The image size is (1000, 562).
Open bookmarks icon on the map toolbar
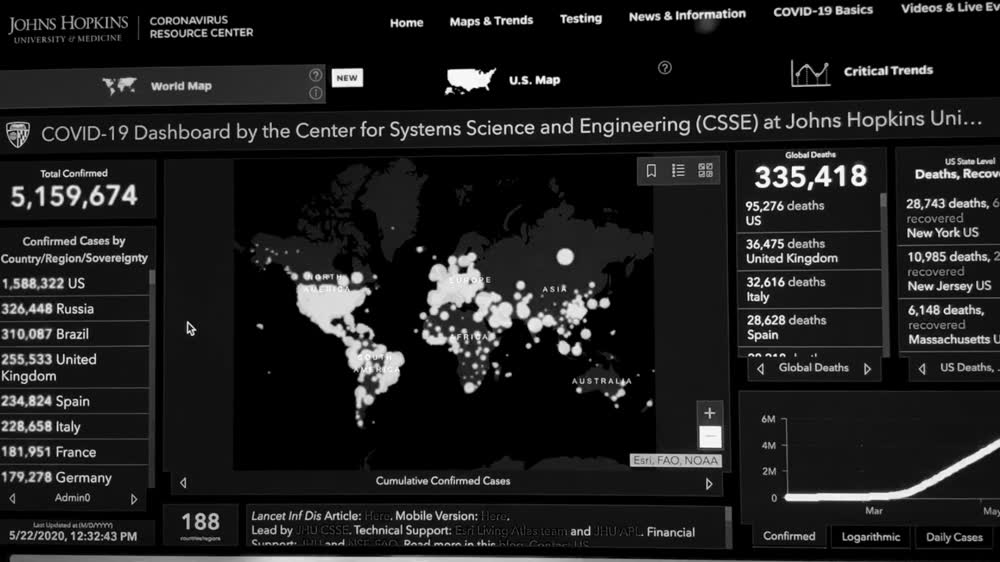651,170
